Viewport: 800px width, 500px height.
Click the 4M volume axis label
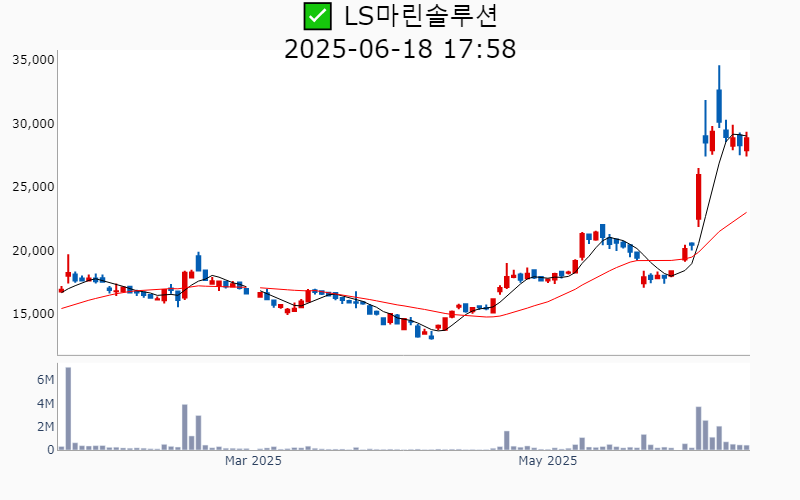pyautogui.click(x=45, y=404)
